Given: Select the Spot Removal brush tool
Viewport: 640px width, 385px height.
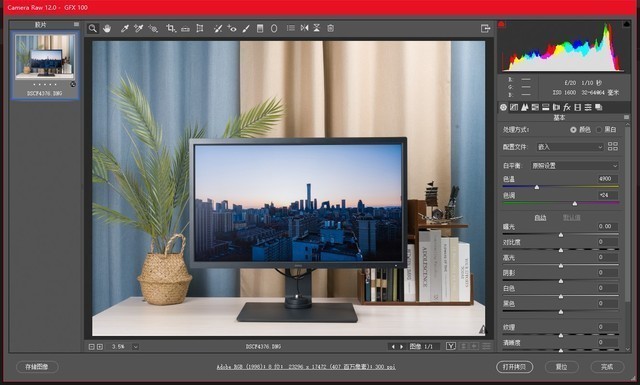Looking at the screenshot, I should point(218,28).
